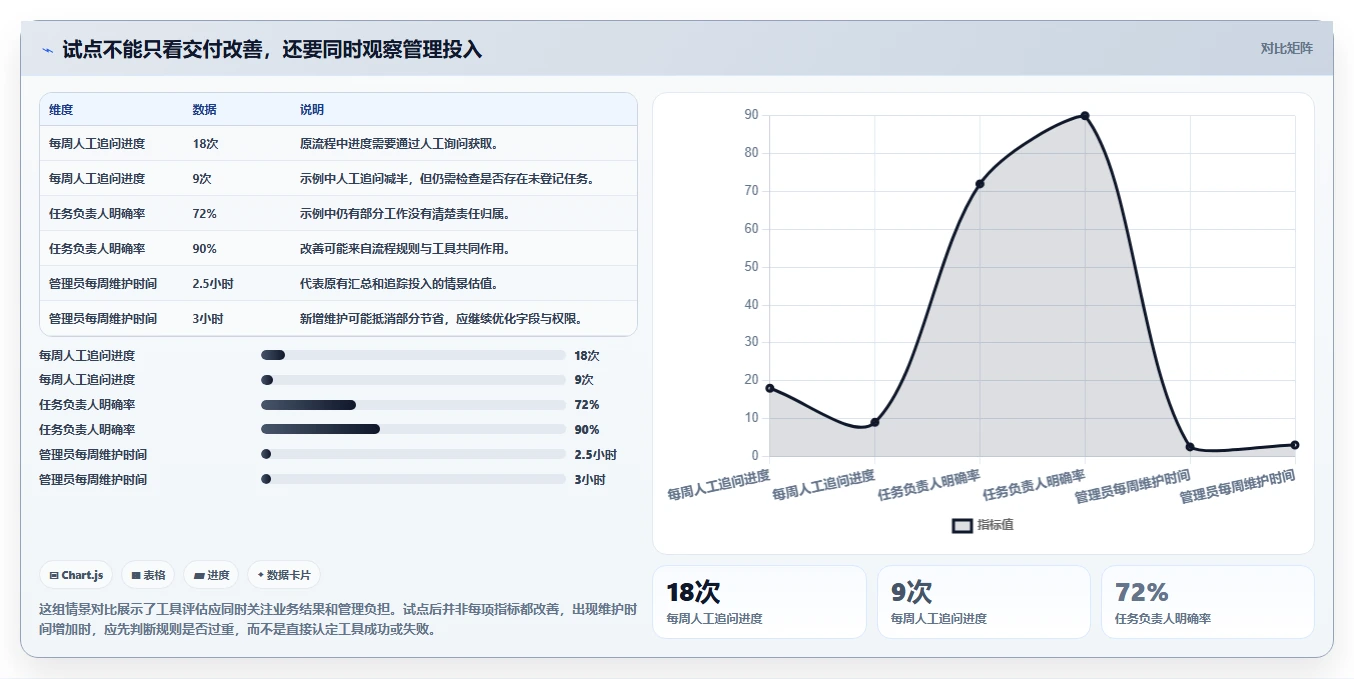Viewport: 1354px width, 679px height.
Task: Click the text 原流程中进度需要通过人工询问获取。
Action: coord(399,144)
